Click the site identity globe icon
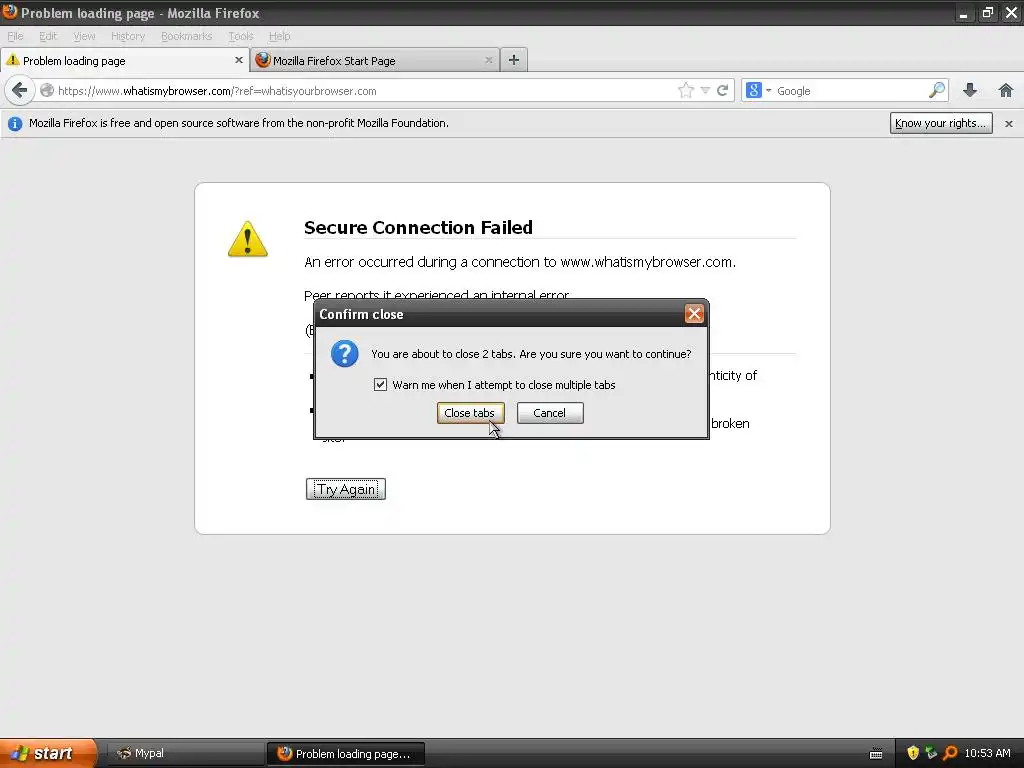Image resolution: width=1024 pixels, height=768 pixels. click(x=46, y=91)
